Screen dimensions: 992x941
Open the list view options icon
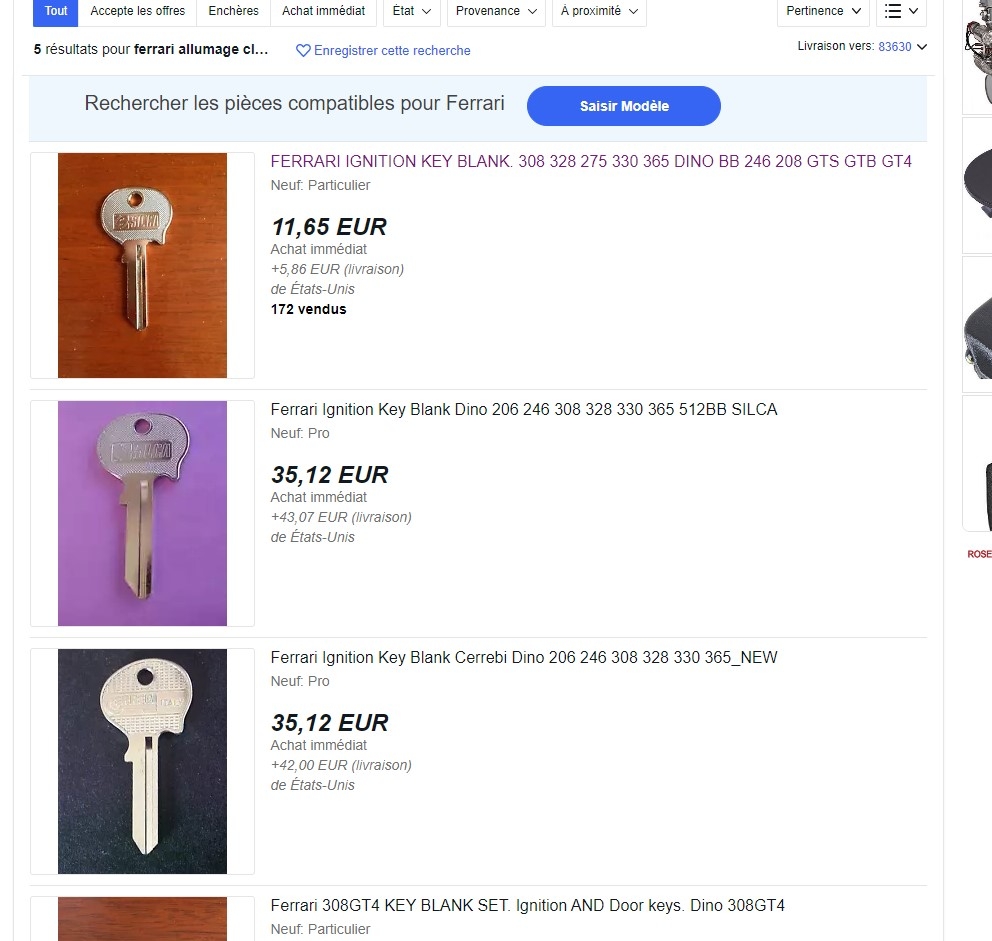pyautogui.click(x=901, y=11)
